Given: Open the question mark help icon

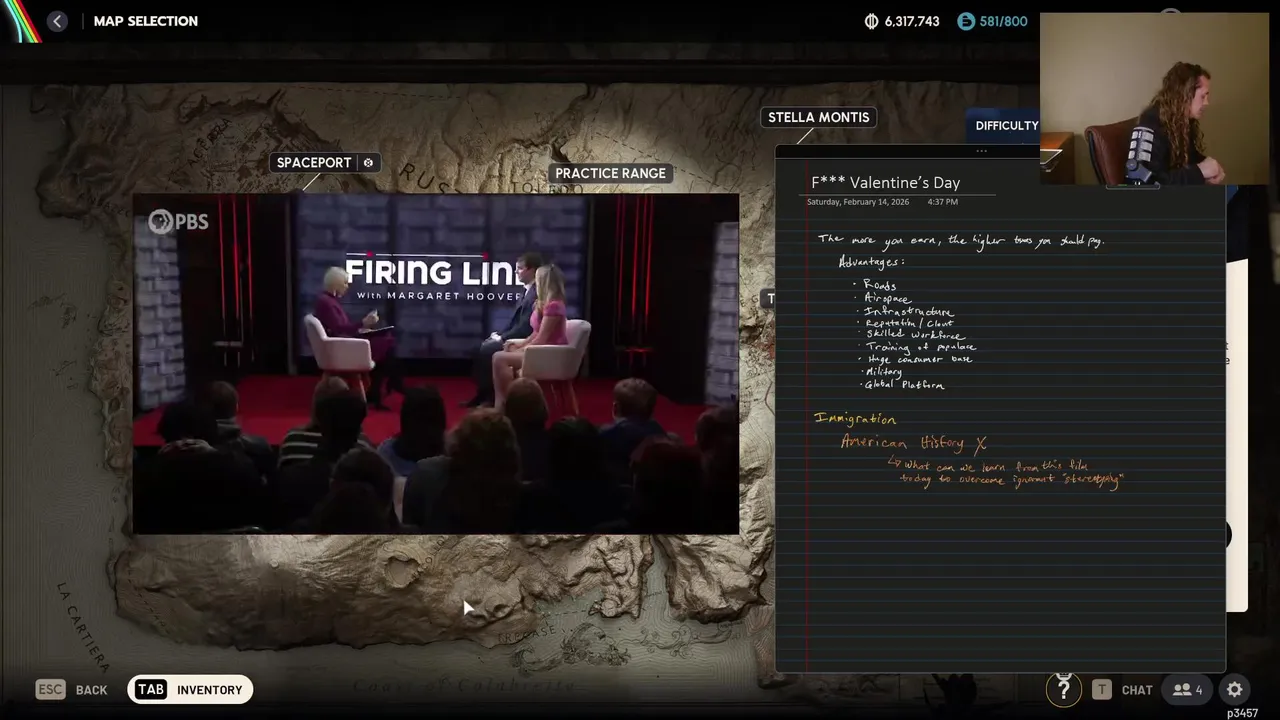Looking at the screenshot, I should pyautogui.click(x=1063, y=689).
